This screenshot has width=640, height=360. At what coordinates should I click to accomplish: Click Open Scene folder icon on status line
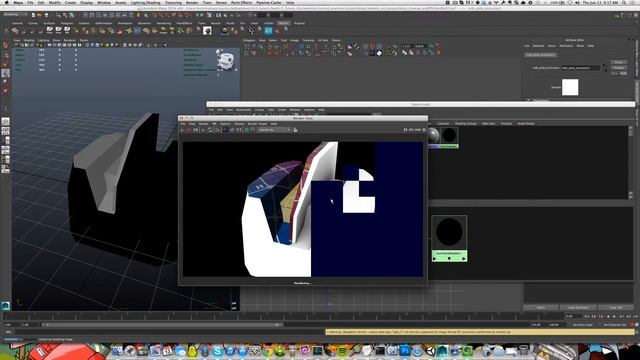point(40,16)
